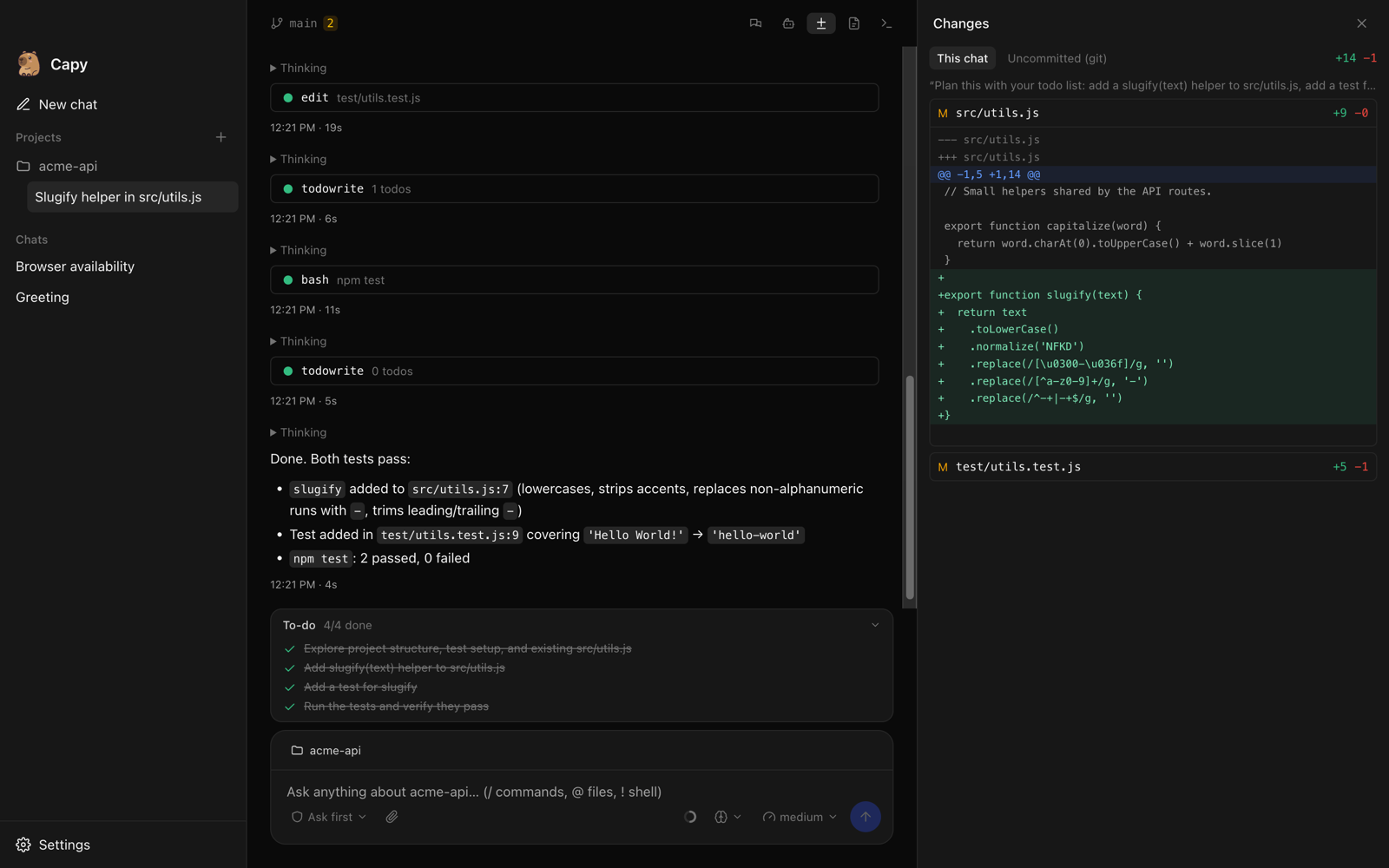Expand Thinking above todowrite 1 todos
This screenshot has height=868, width=1389.
pos(299,159)
